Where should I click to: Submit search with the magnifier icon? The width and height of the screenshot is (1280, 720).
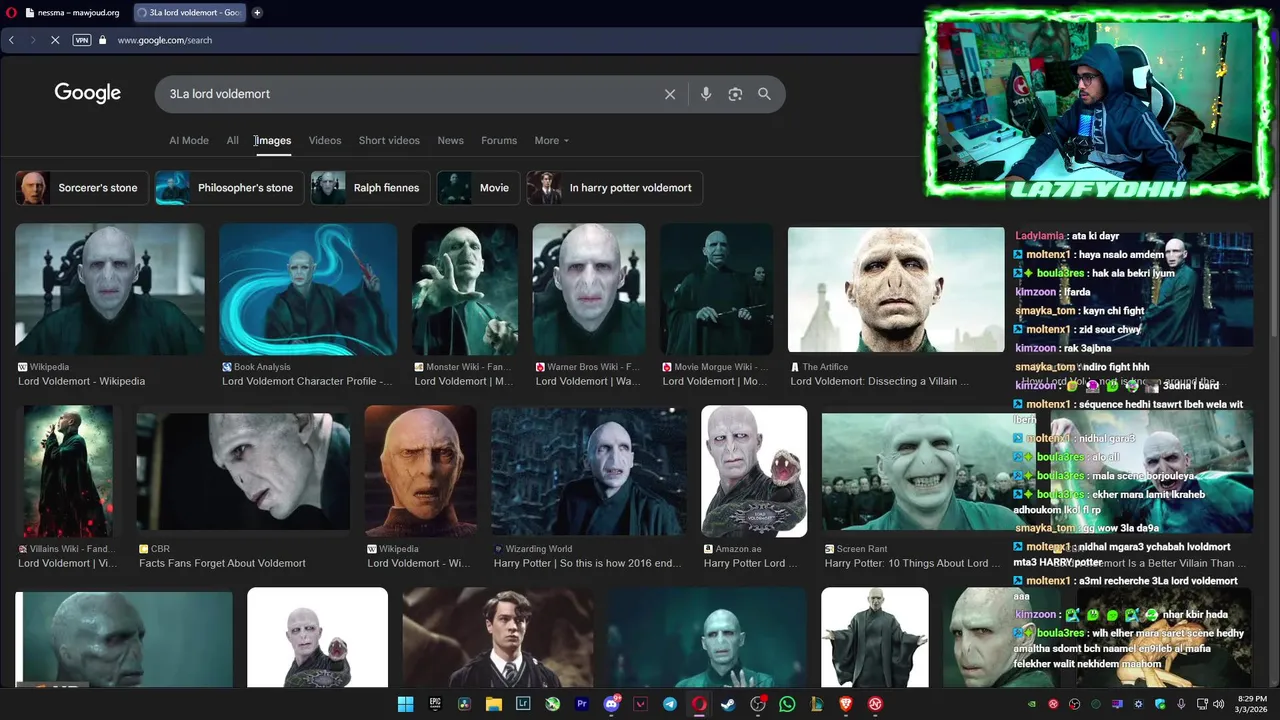[764, 94]
